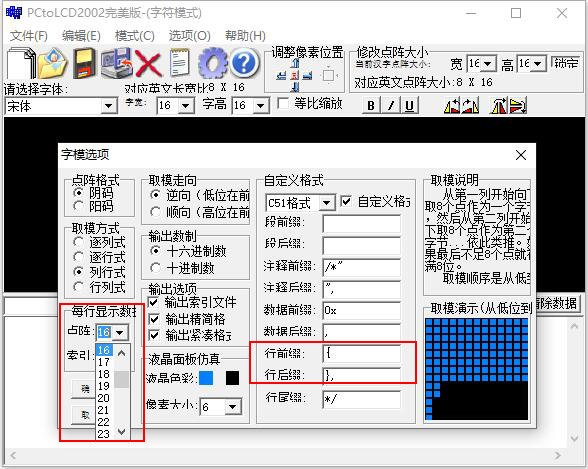Shift pixels up with the up arrow
The height and width of the screenshot is (469, 588).
coord(295,63)
